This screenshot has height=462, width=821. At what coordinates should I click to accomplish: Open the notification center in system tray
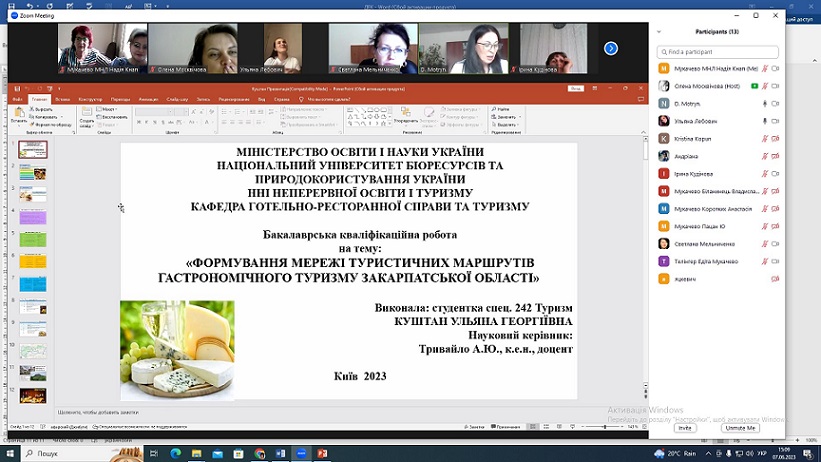[808, 453]
